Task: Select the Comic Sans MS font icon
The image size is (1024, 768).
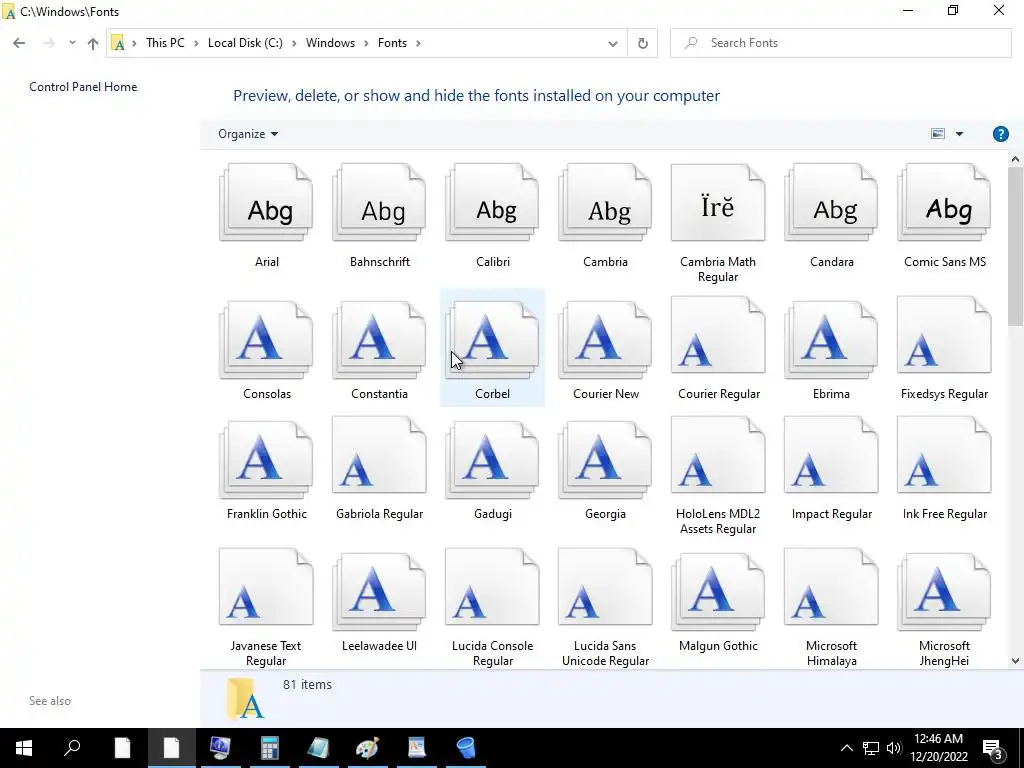Action: coord(944,203)
